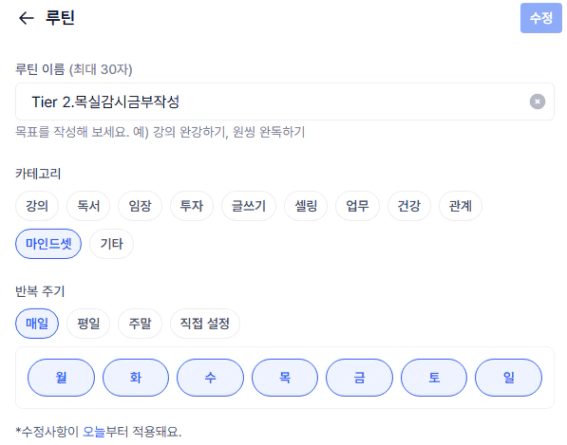The height and width of the screenshot is (445, 567).
Task: Choose 직접 설정 repeat option
Action: pyautogui.click(x=205, y=323)
